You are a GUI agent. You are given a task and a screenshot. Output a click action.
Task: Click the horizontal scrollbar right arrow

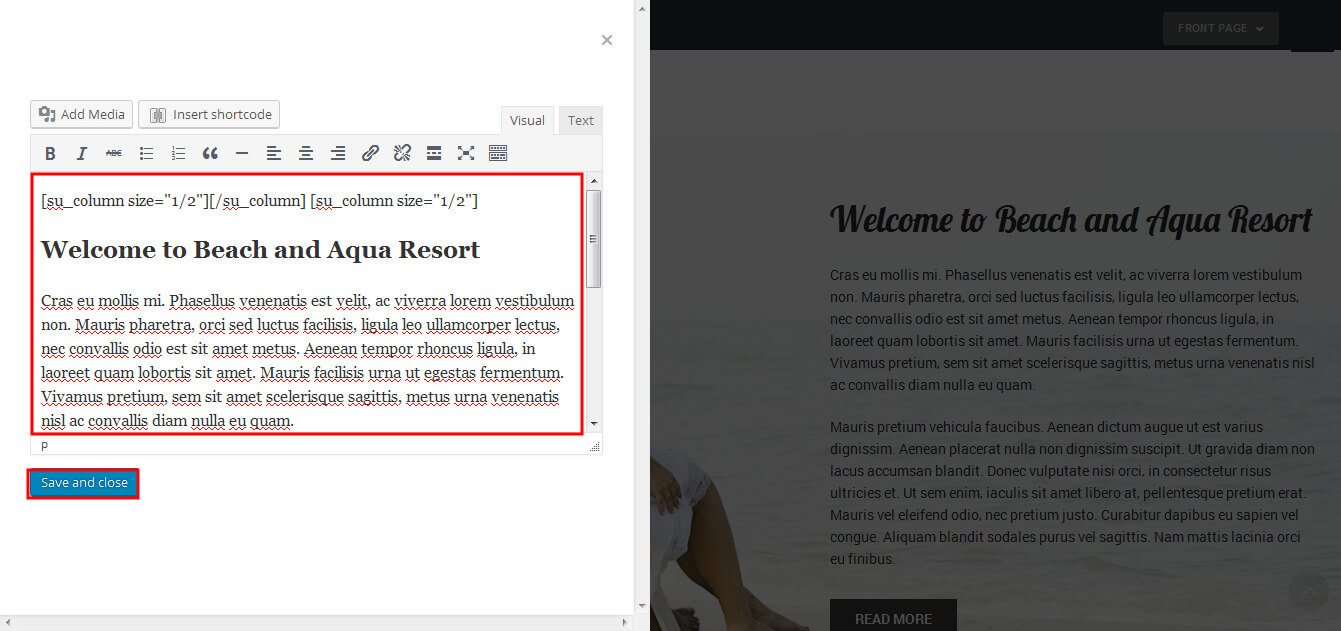click(x=627, y=623)
